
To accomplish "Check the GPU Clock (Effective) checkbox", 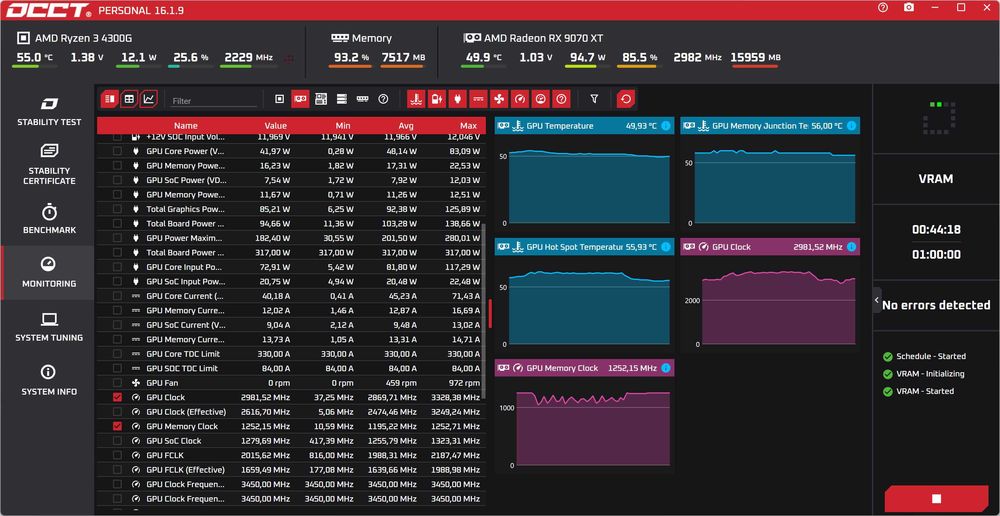I will tap(117, 412).
